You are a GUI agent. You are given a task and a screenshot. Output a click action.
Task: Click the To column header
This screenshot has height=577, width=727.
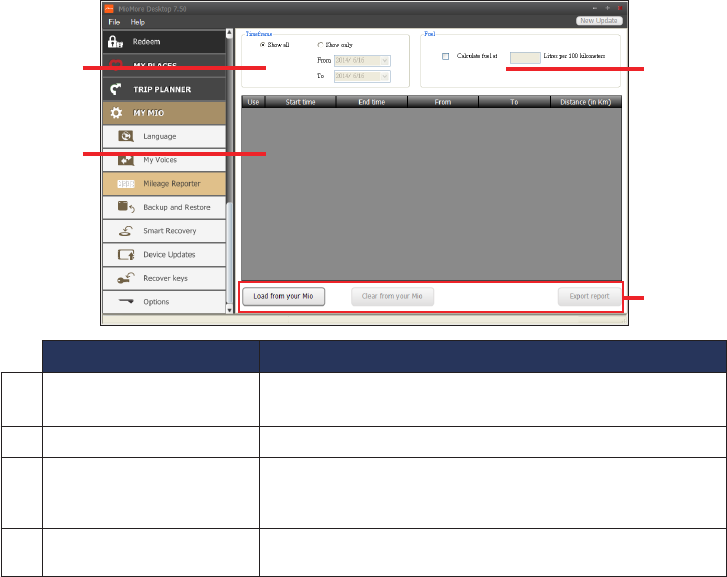click(514, 102)
